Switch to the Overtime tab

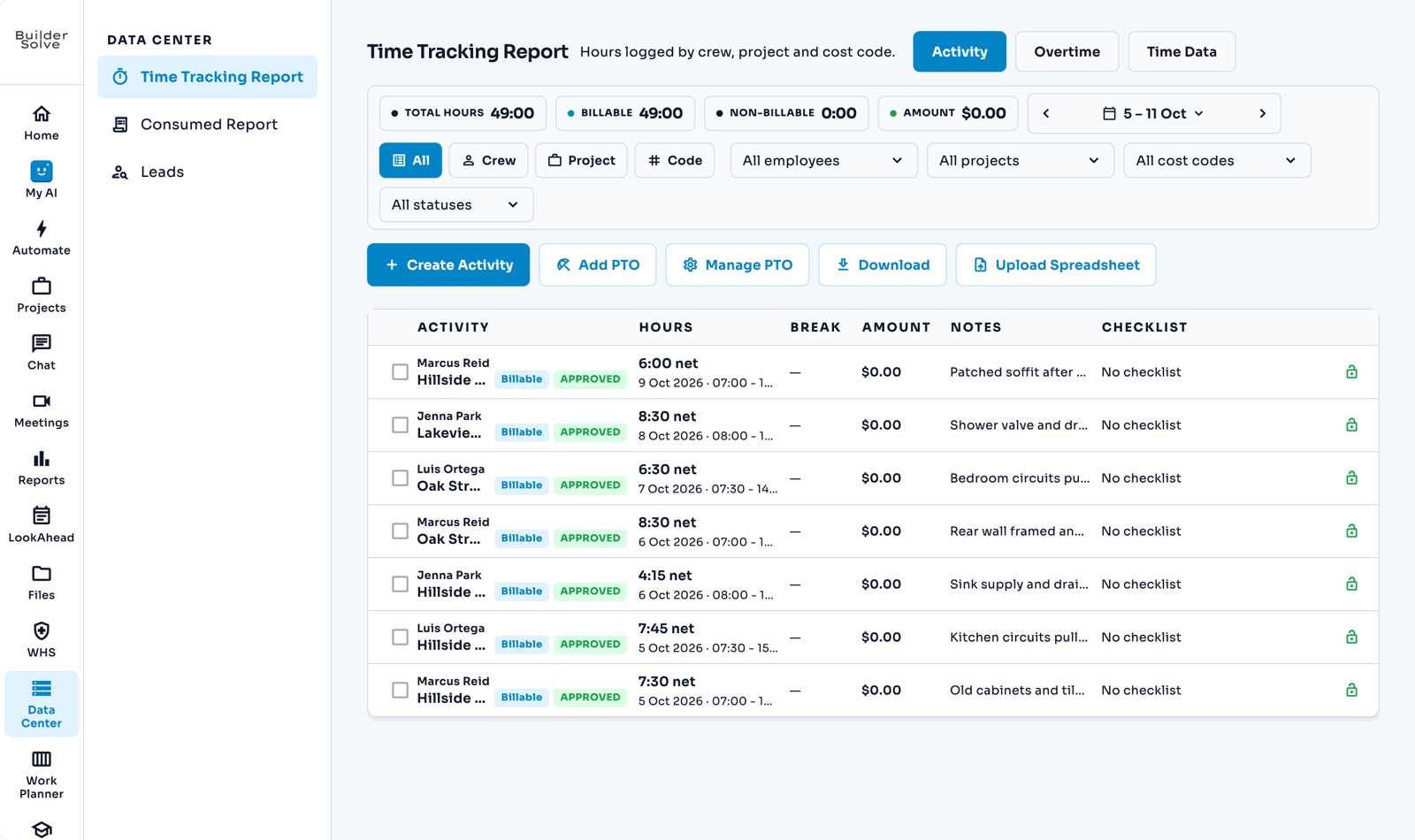1067,51
